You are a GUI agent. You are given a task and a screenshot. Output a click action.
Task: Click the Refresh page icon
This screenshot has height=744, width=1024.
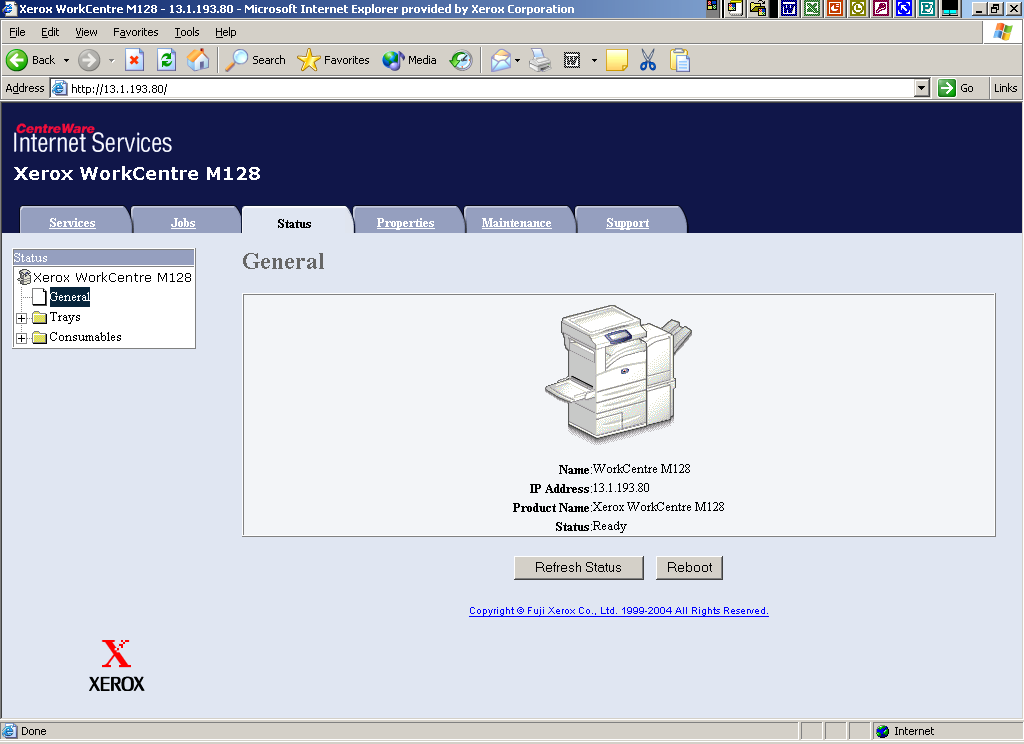tap(167, 60)
